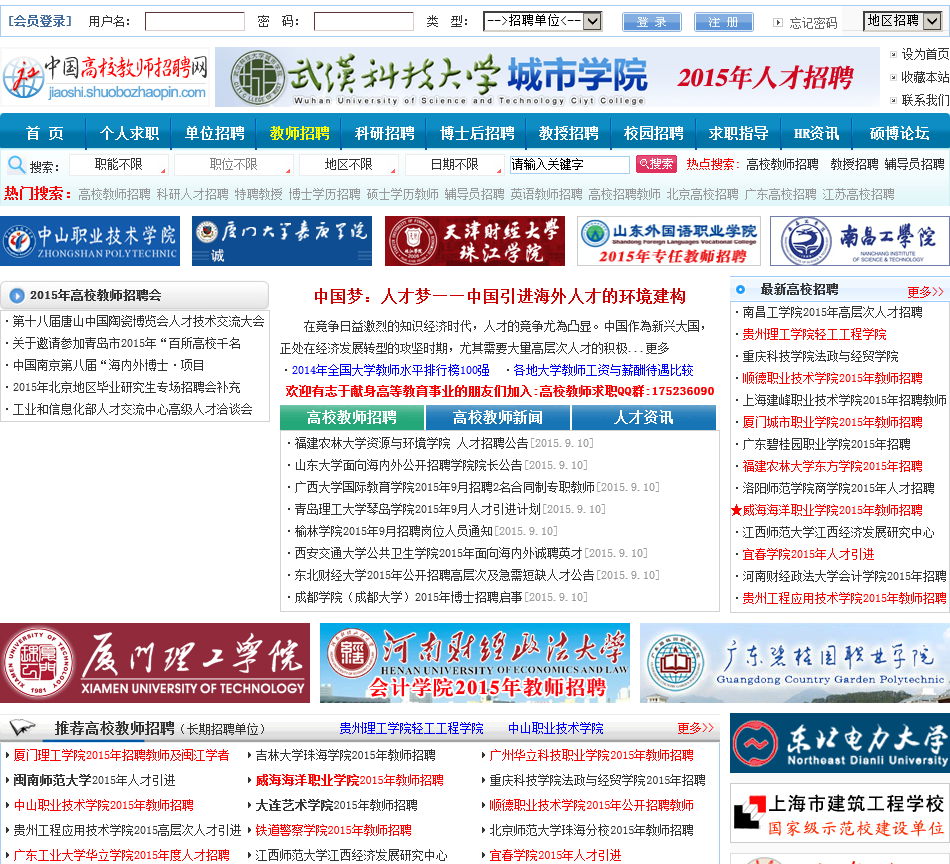Click 联系我们 link

click(x=925, y=100)
